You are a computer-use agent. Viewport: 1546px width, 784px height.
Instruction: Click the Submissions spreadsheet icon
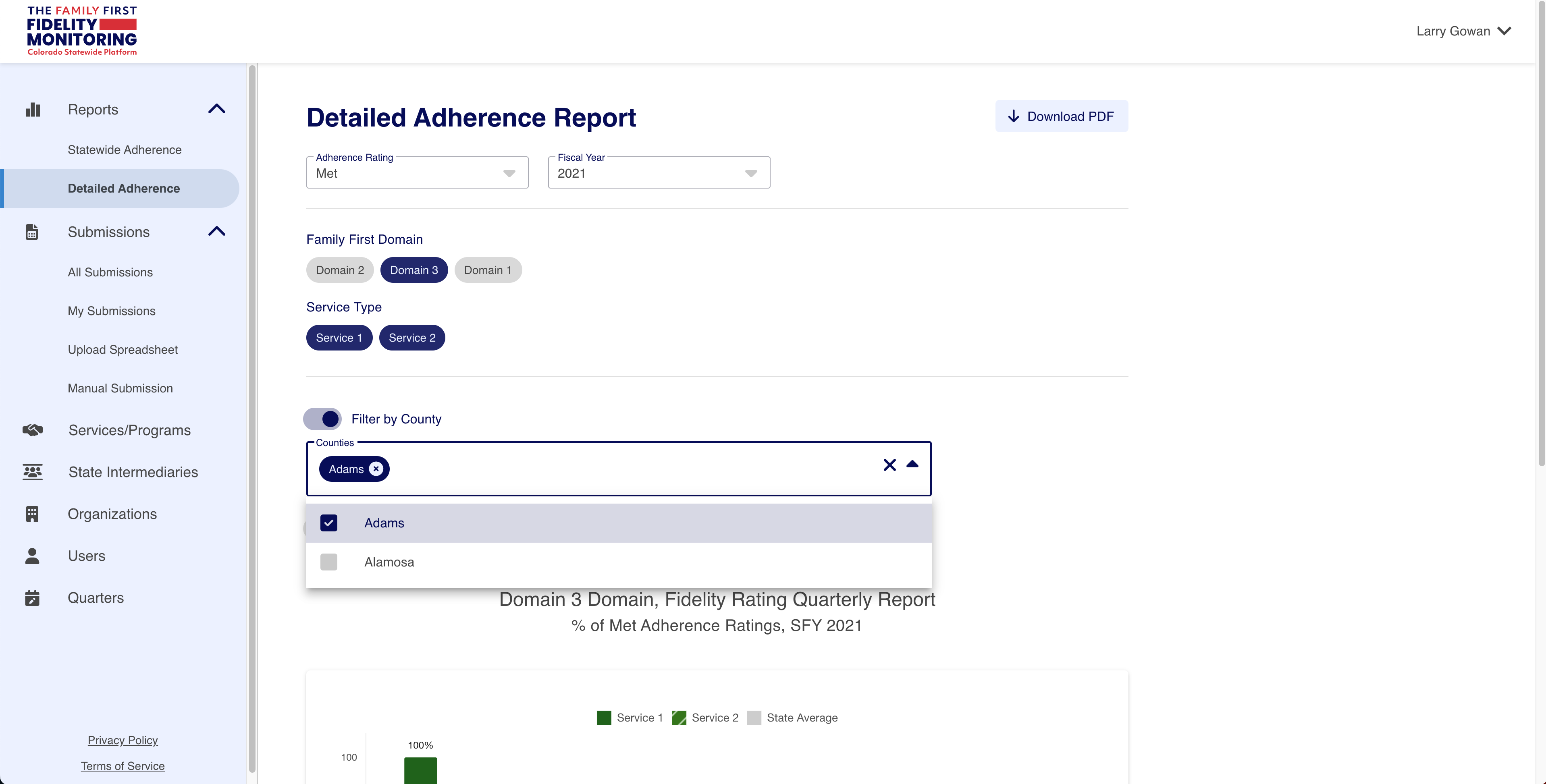[x=32, y=232]
